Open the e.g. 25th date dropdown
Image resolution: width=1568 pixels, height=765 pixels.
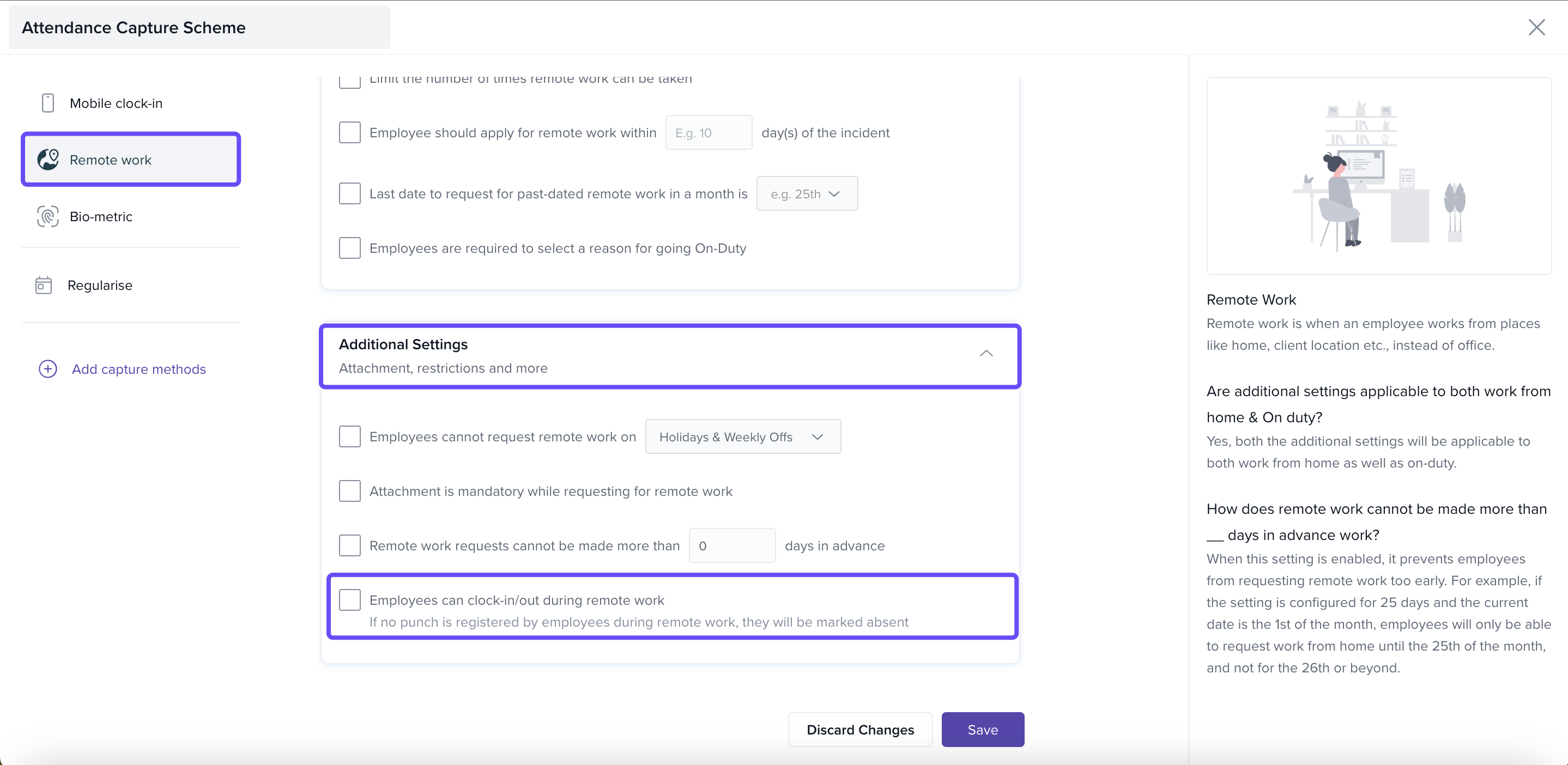coord(807,193)
